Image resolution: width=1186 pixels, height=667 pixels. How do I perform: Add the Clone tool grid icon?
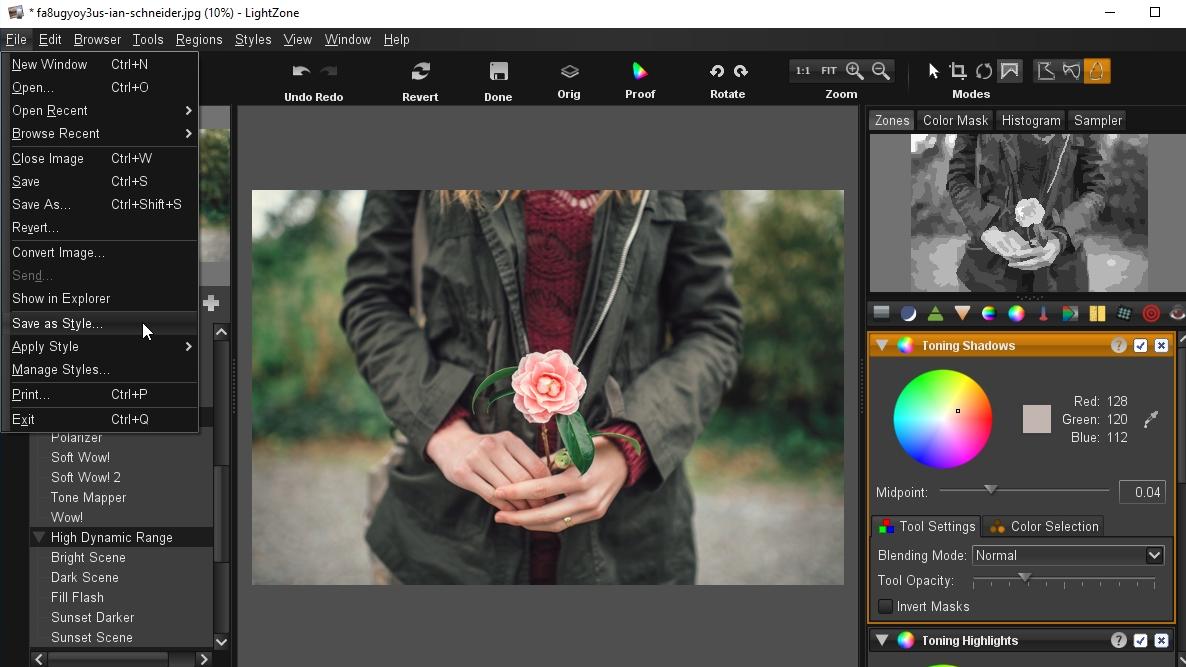(1124, 313)
